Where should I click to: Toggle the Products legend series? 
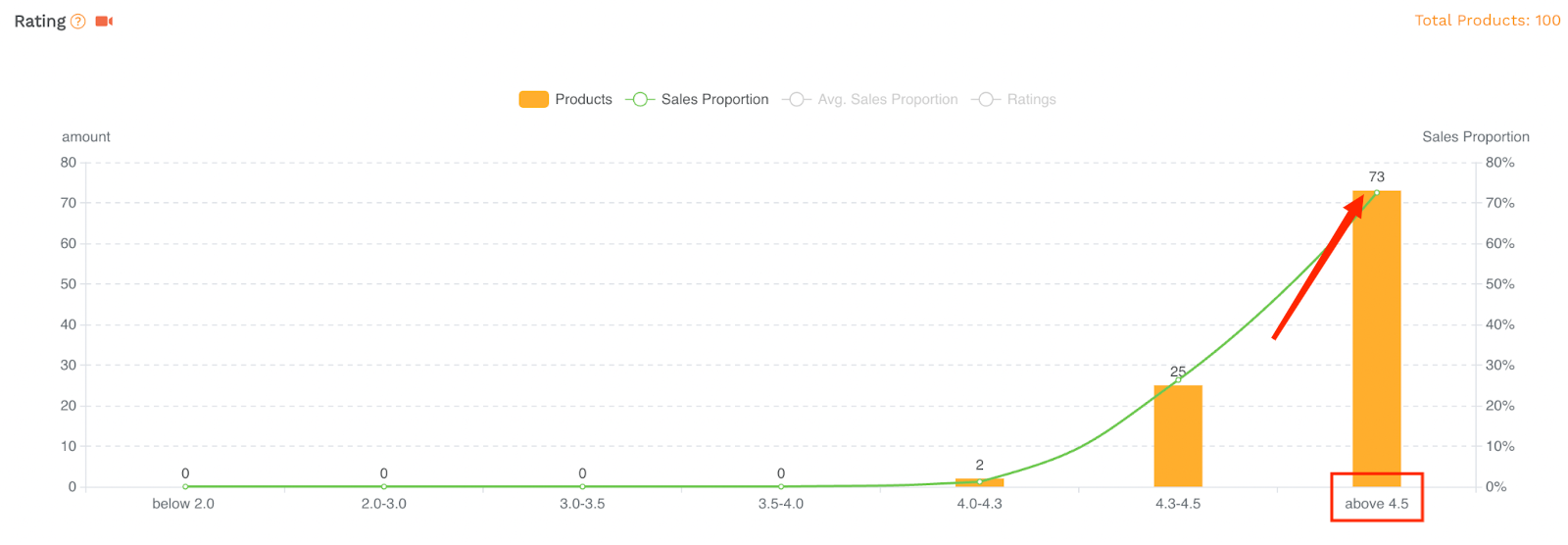(x=565, y=99)
